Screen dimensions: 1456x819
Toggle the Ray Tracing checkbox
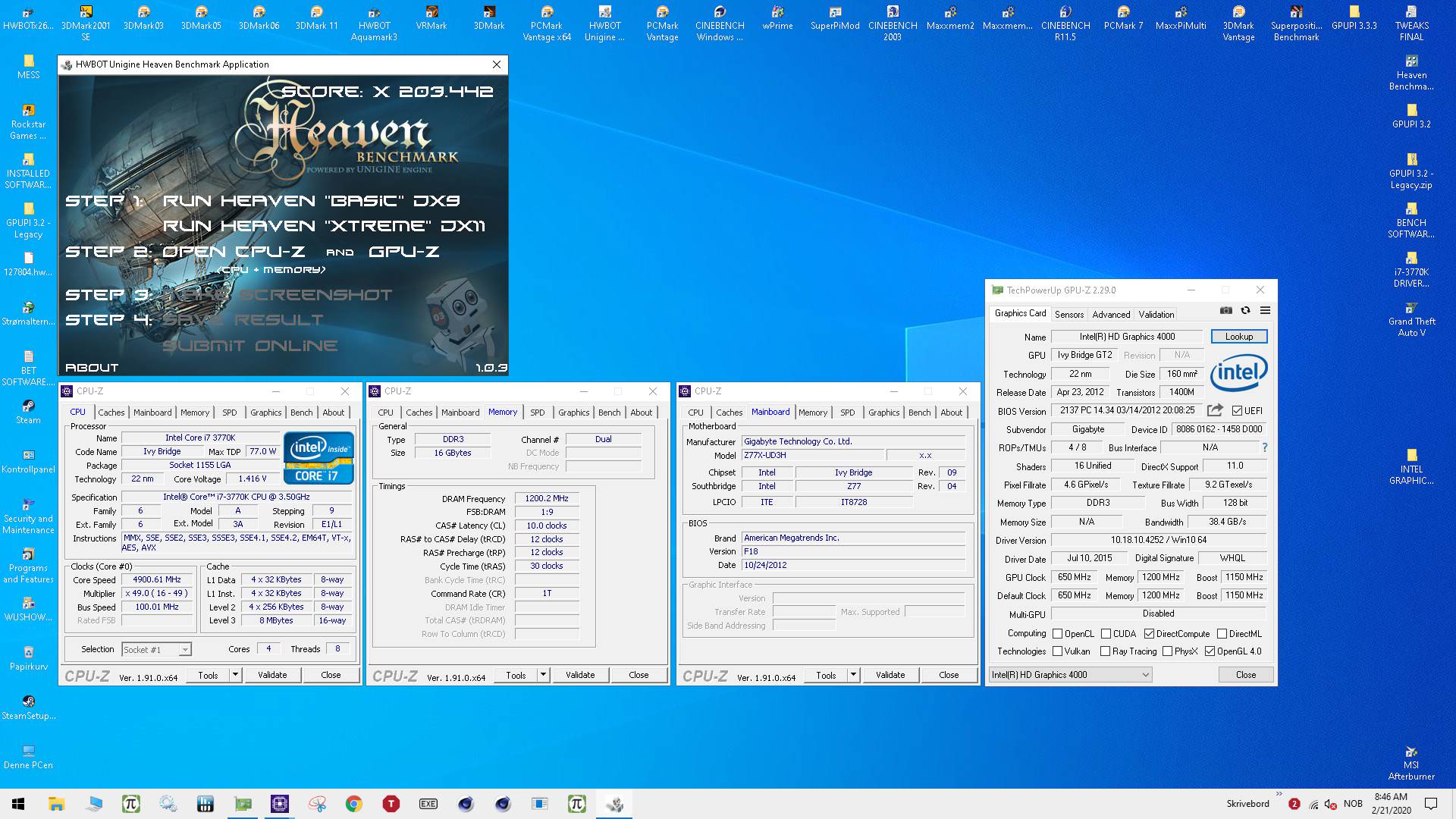(1105, 651)
